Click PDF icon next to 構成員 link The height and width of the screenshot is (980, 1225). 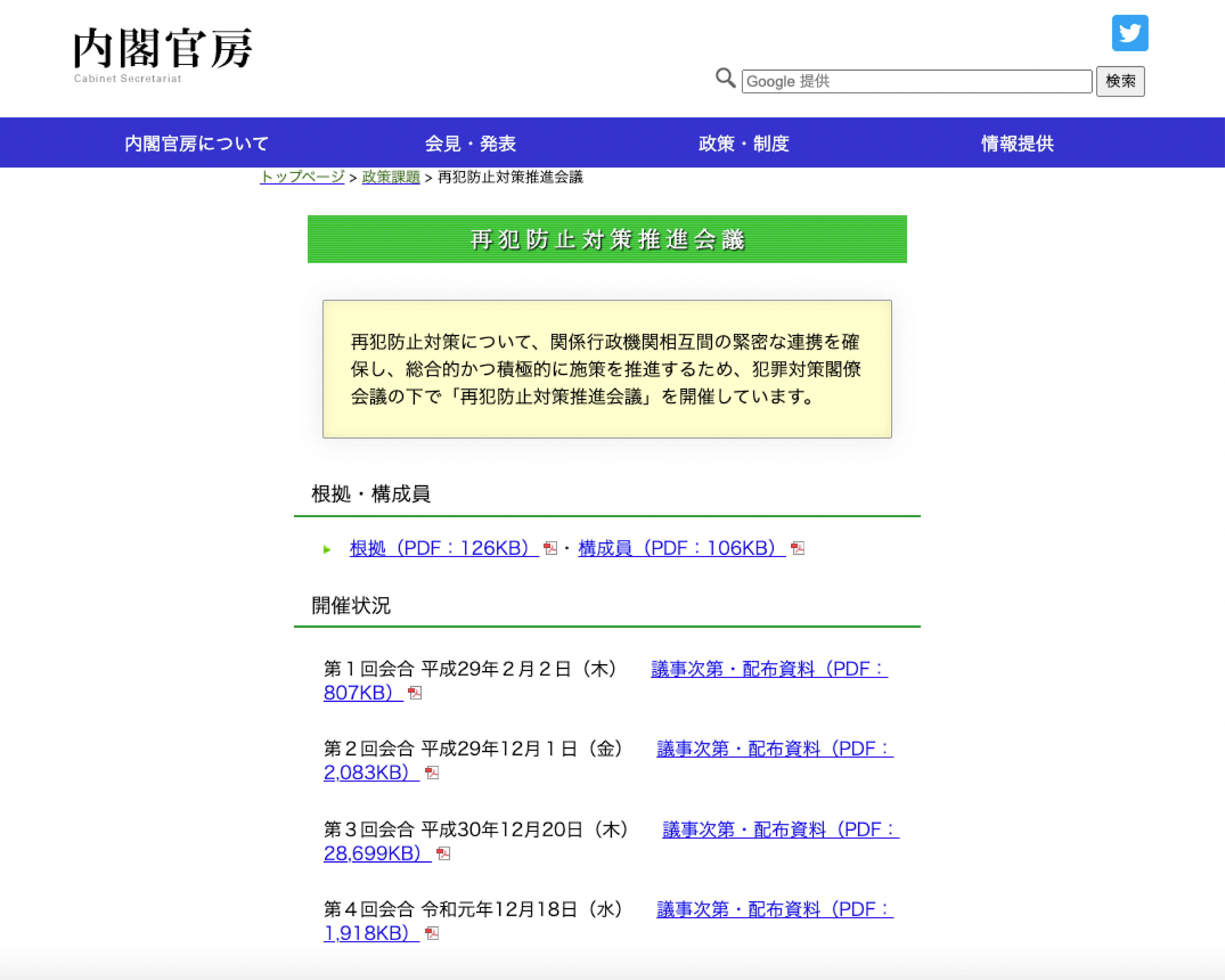pos(798,548)
